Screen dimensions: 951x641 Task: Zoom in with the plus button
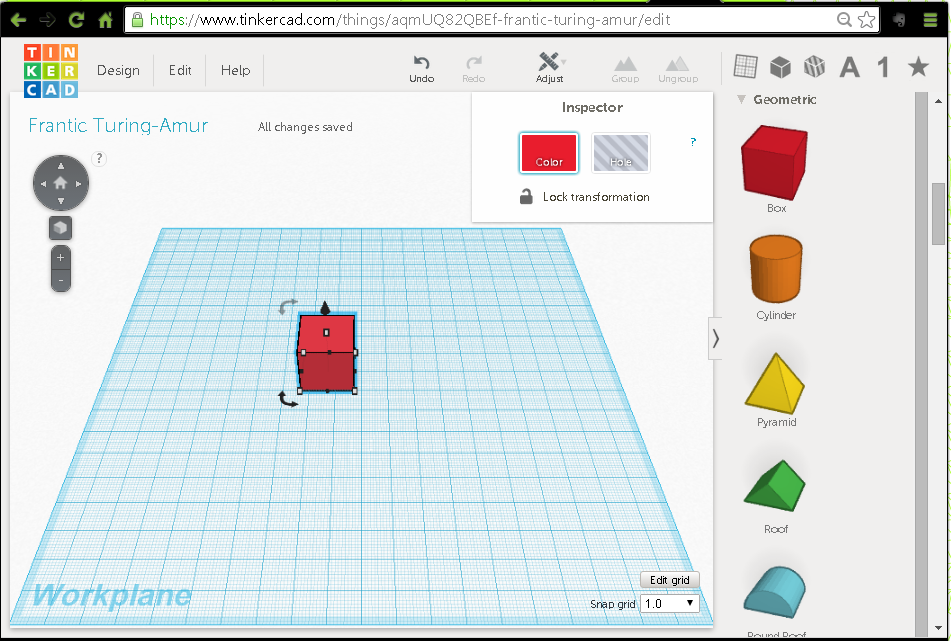(x=61, y=257)
